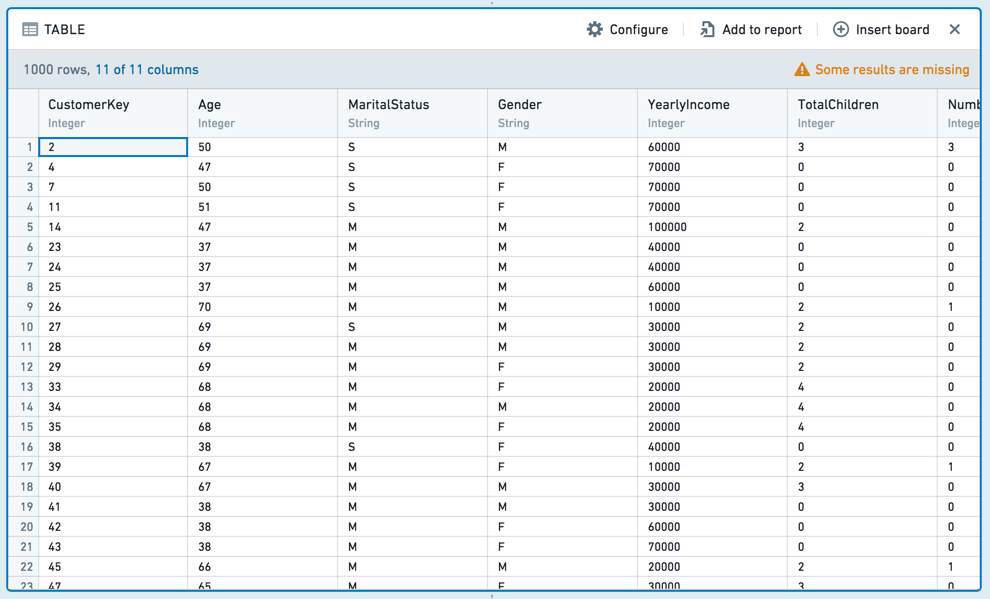
Task: Click YearlyIncome cell 10000 in row 17
Action: (712, 467)
